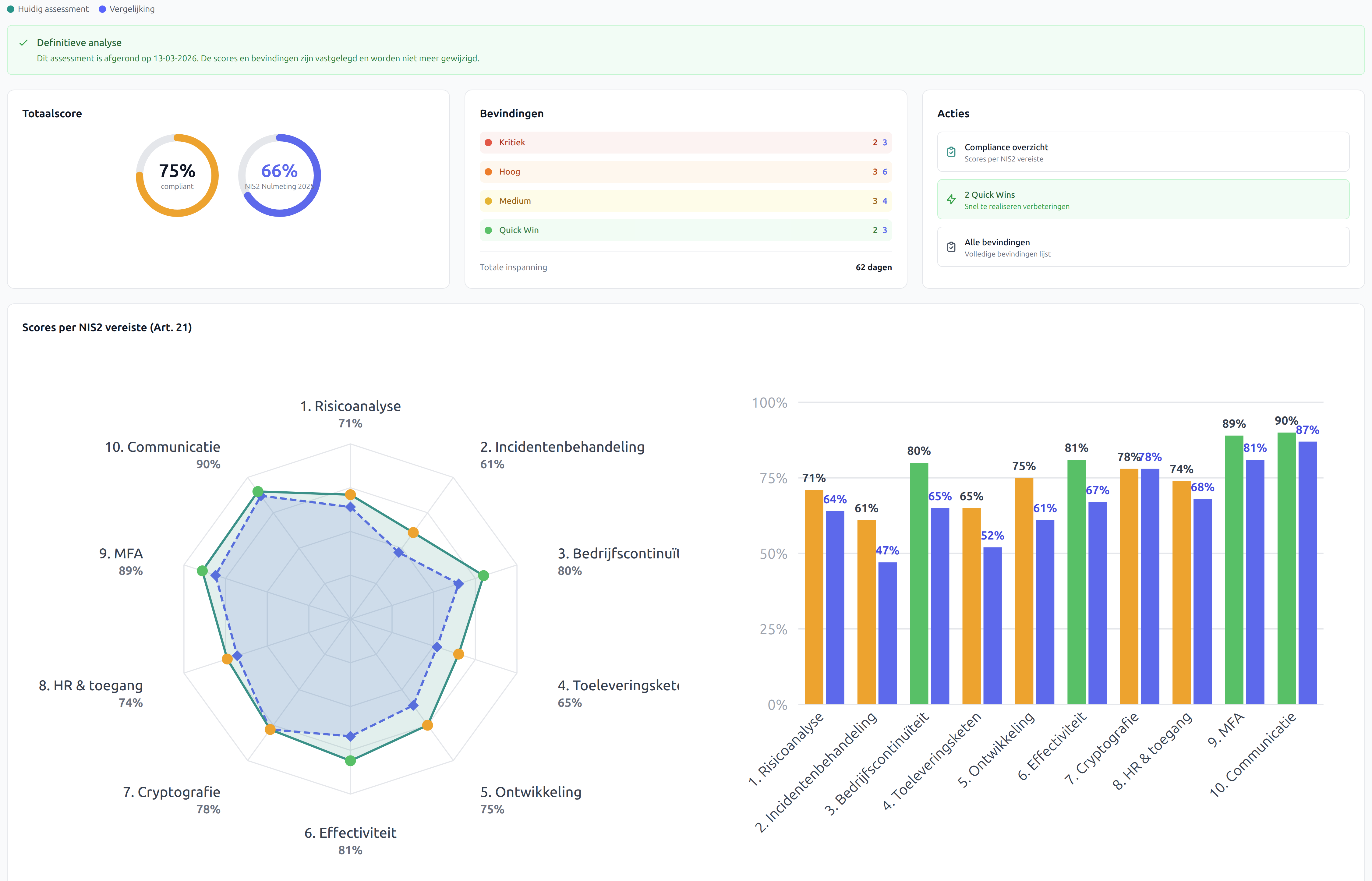Image resolution: width=1372 pixels, height=881 pixels.
Task: Click the 6. Effectiviteit radar label
Action: click(350, 833)
